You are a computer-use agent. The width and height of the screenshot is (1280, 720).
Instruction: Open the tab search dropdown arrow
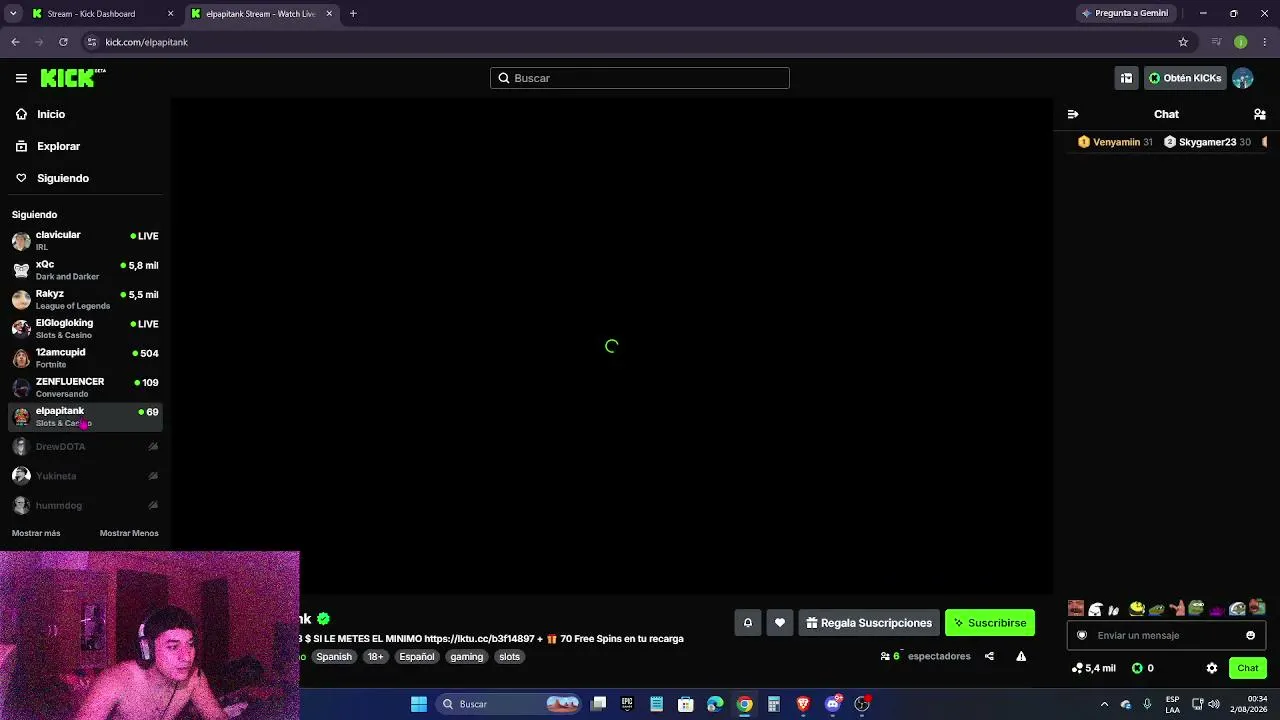click(x=13, y=14)
